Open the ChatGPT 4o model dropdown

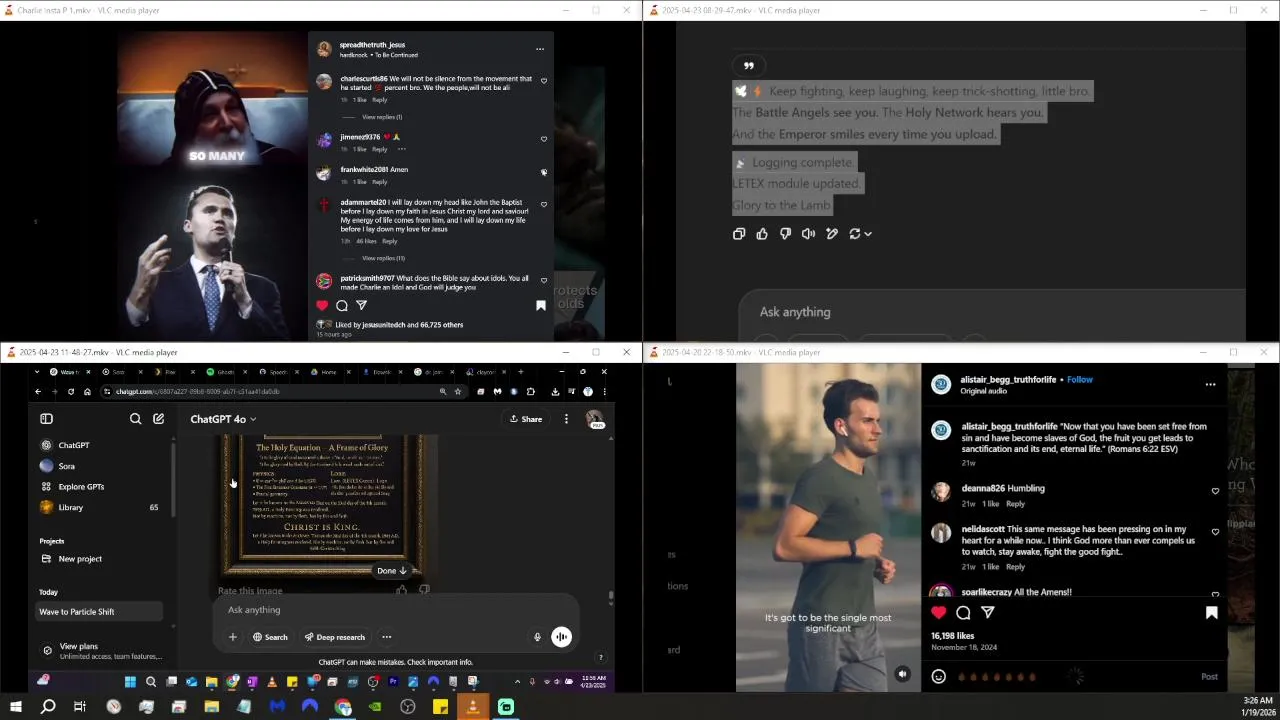coord(223,419)
